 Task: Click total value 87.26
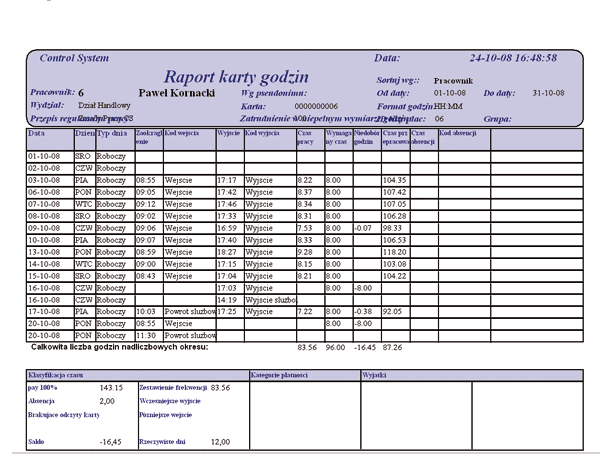point(392,348)
